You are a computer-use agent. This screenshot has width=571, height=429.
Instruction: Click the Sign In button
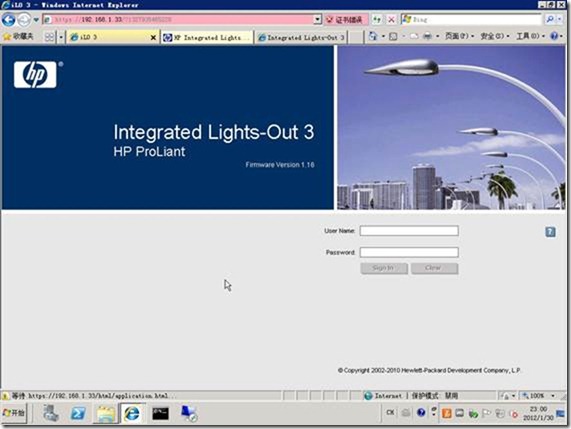click(384, 268)
